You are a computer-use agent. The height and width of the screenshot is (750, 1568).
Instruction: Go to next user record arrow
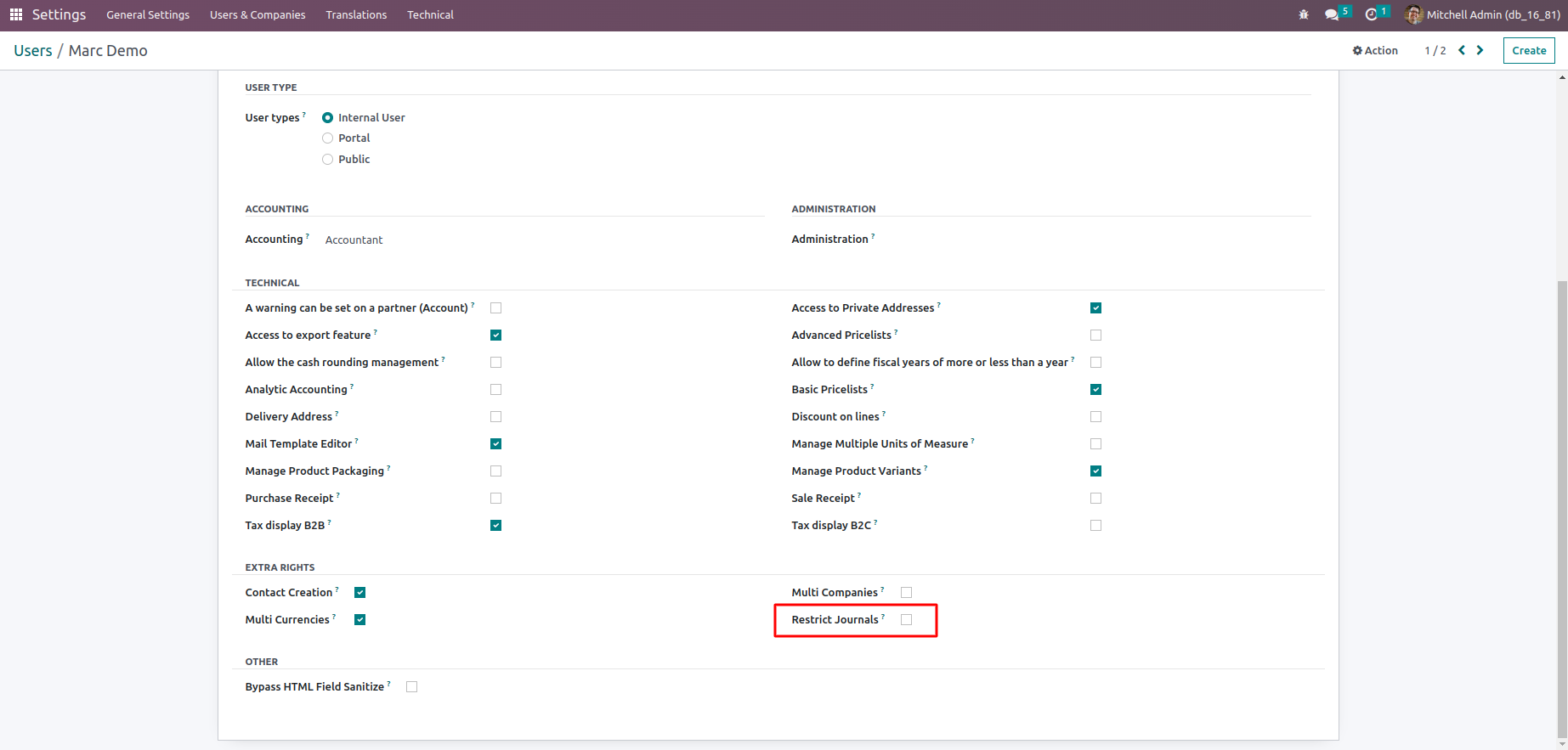click(1480, 50)
